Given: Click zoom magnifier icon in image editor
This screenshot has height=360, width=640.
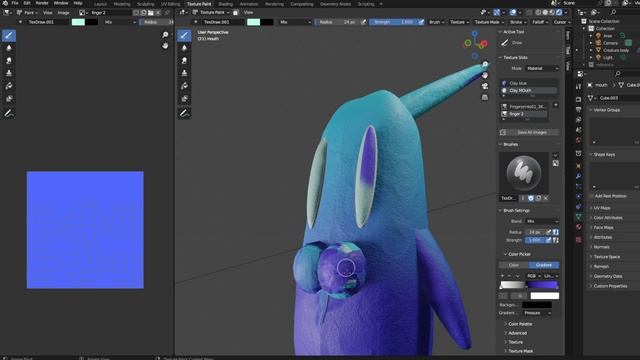Looking at the screenshot, I should [165, 35].
